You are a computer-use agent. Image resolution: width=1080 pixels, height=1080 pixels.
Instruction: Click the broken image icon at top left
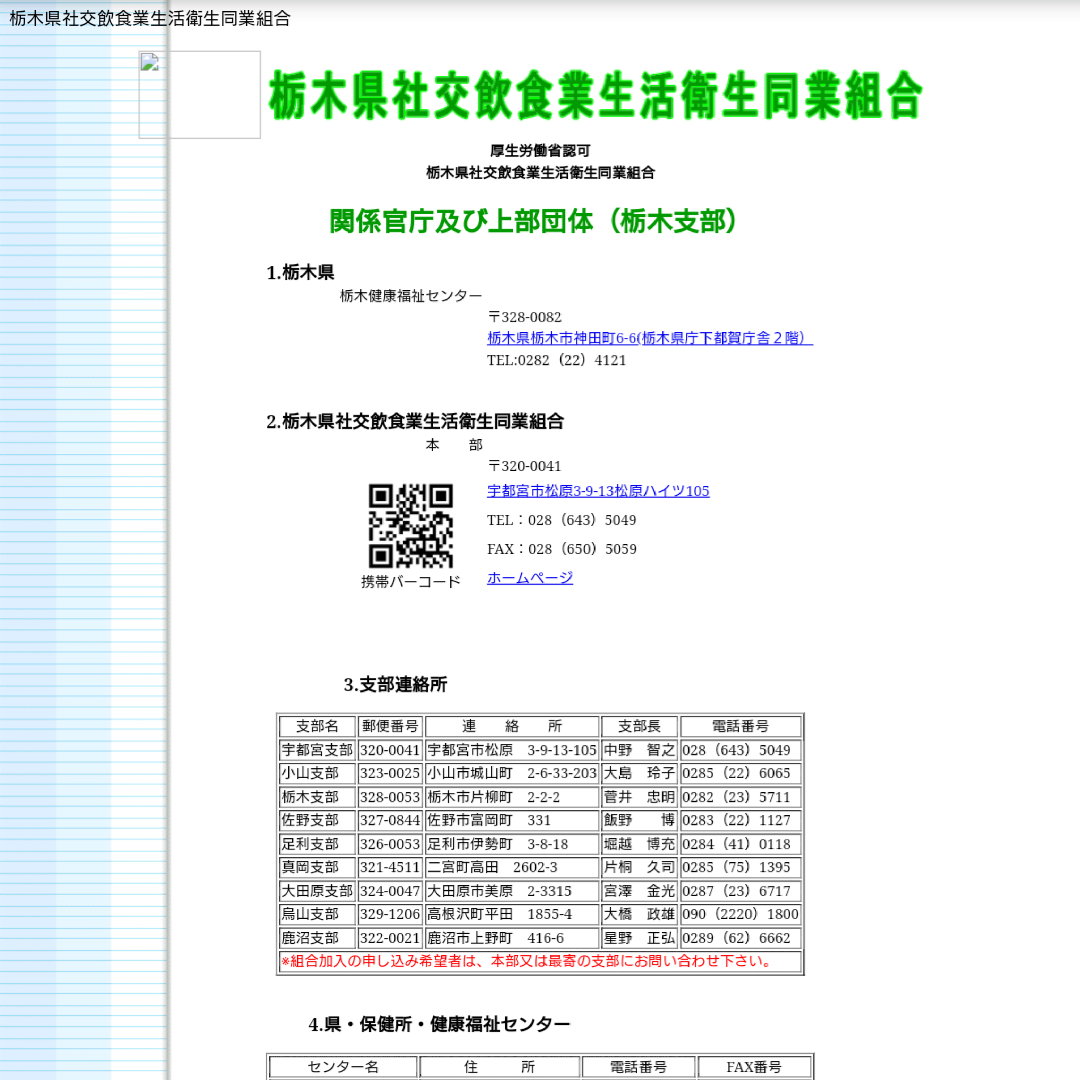tap(199, 95)
